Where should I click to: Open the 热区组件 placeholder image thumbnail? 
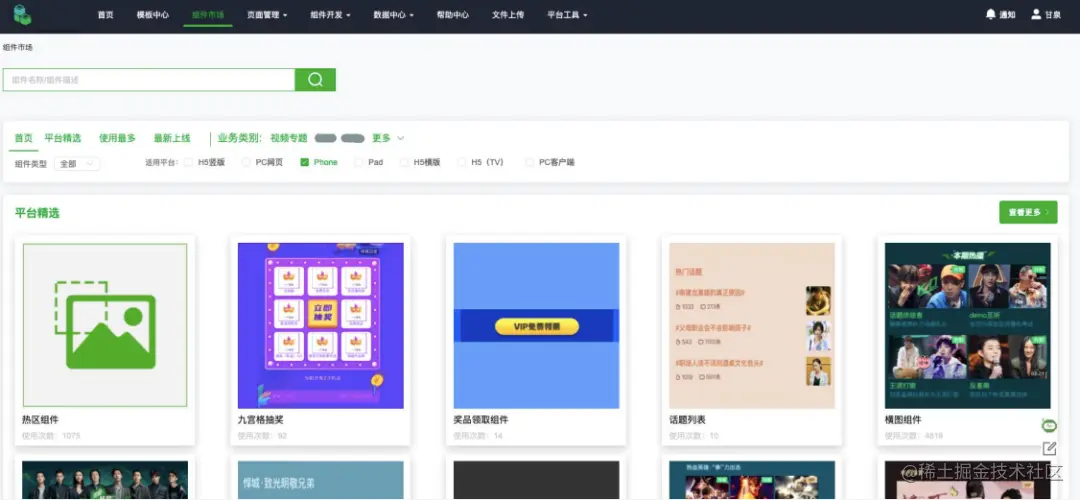point(105,325)
